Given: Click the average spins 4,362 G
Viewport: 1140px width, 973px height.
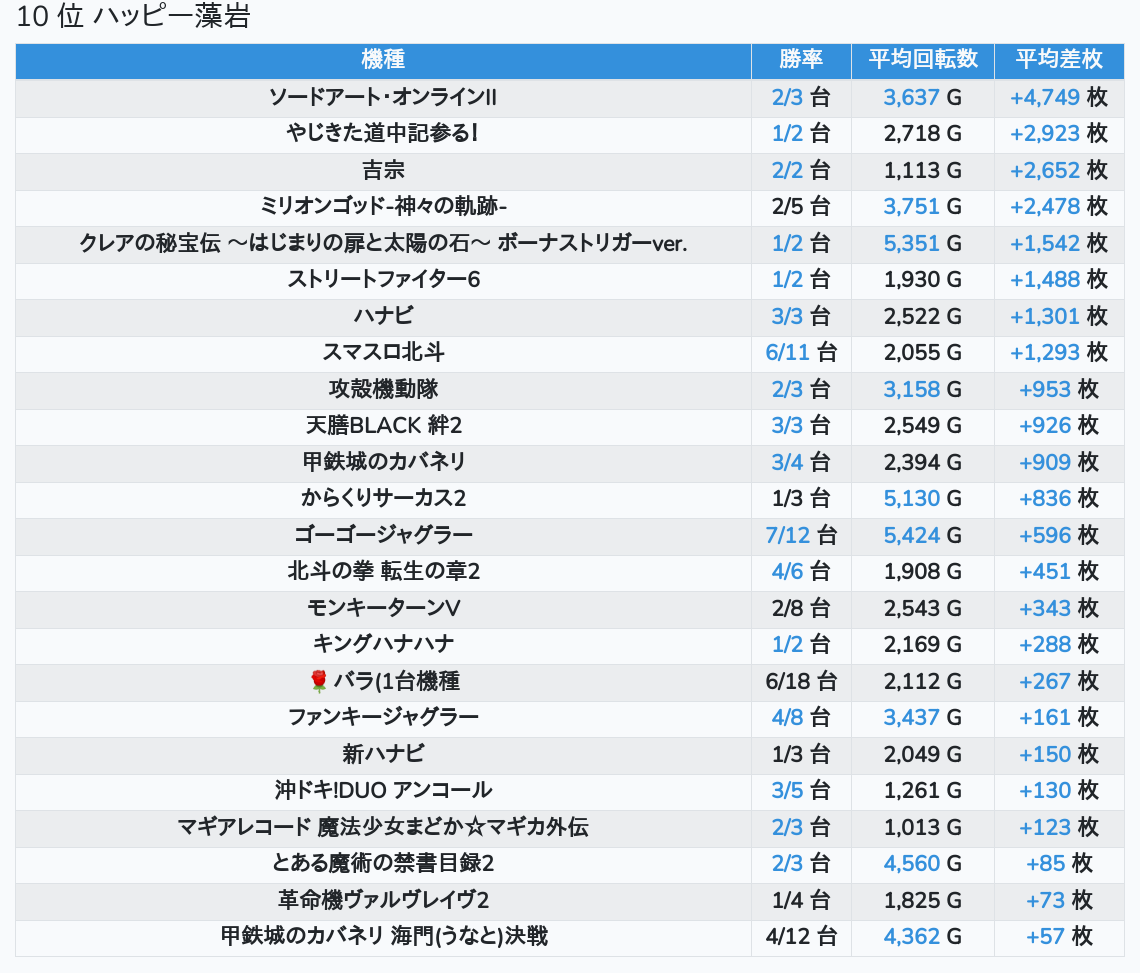Looking at the screenshot, I should (923, 937).
